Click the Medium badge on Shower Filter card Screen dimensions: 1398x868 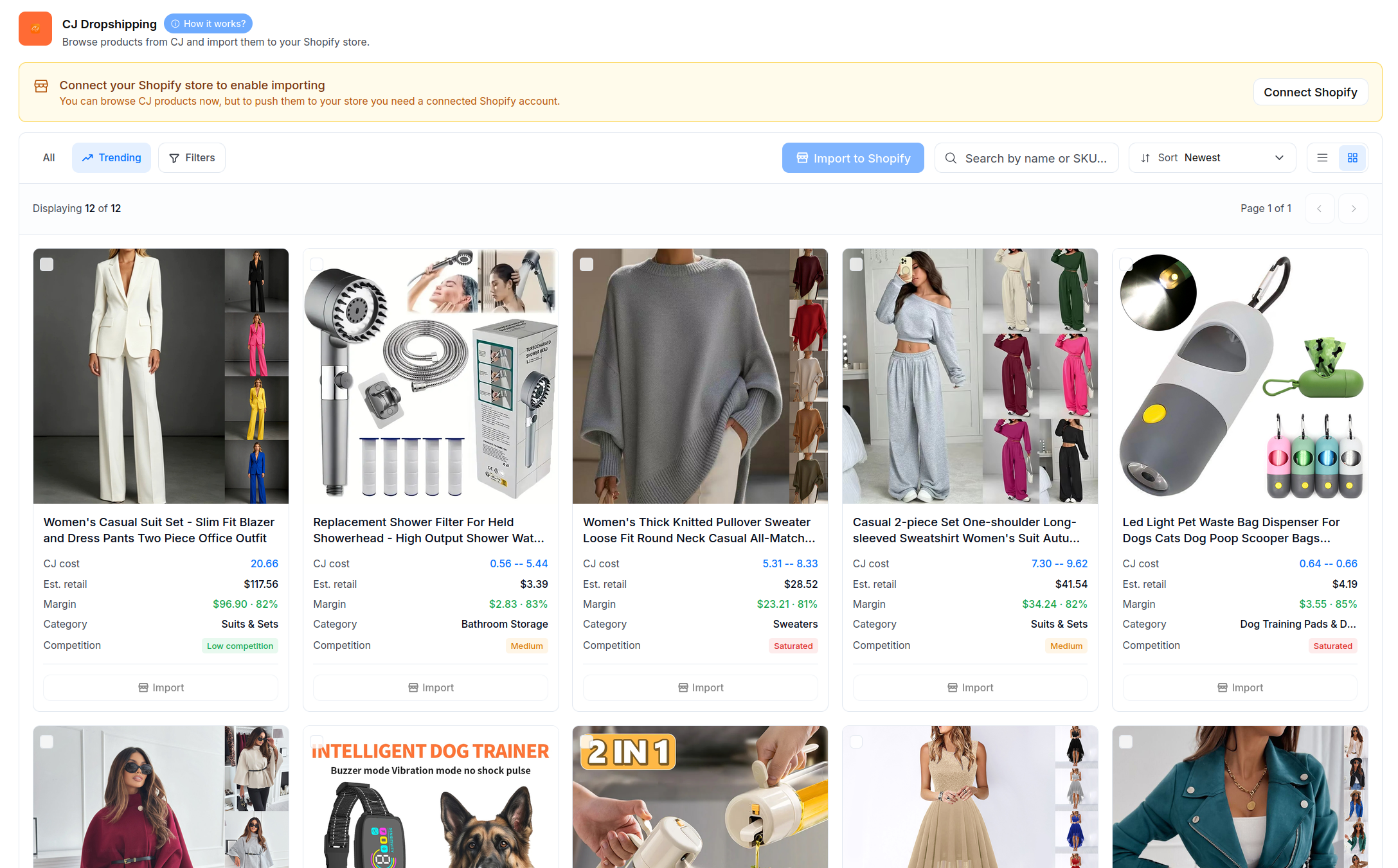(x=526, y=646)
